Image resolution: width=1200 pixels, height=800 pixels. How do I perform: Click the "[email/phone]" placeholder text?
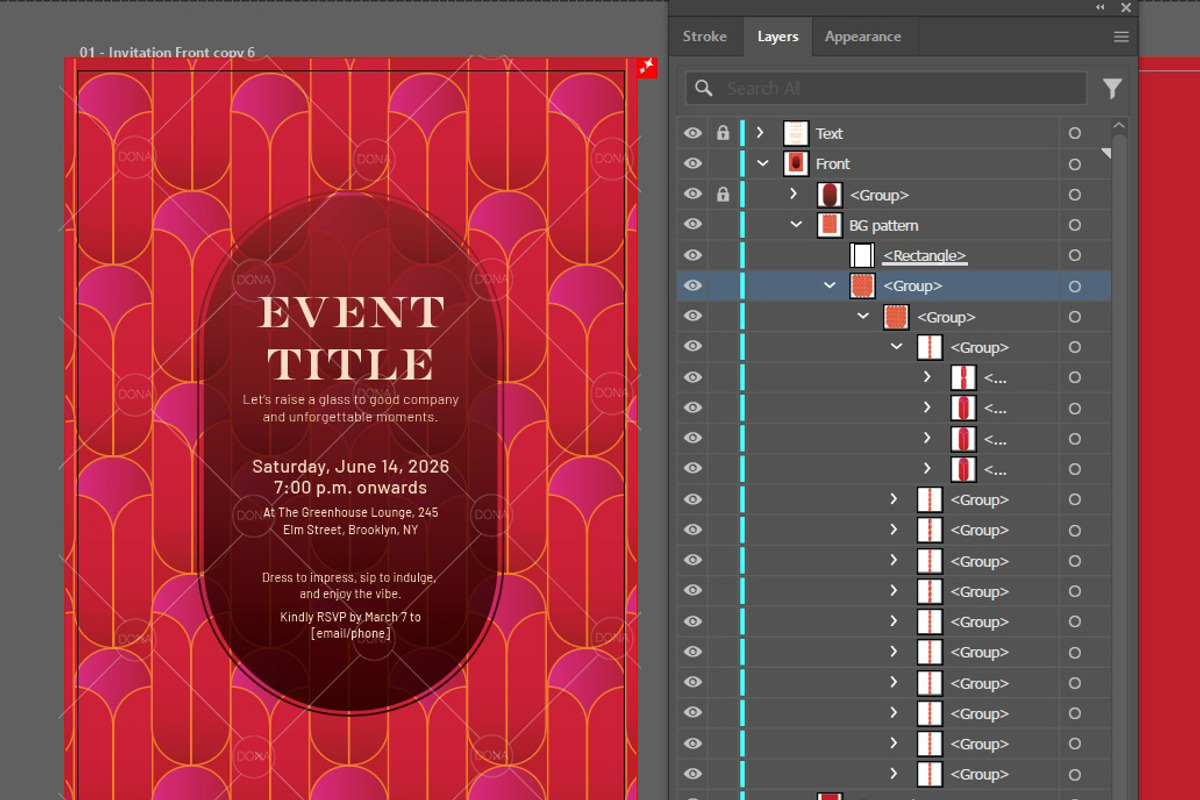351,634
